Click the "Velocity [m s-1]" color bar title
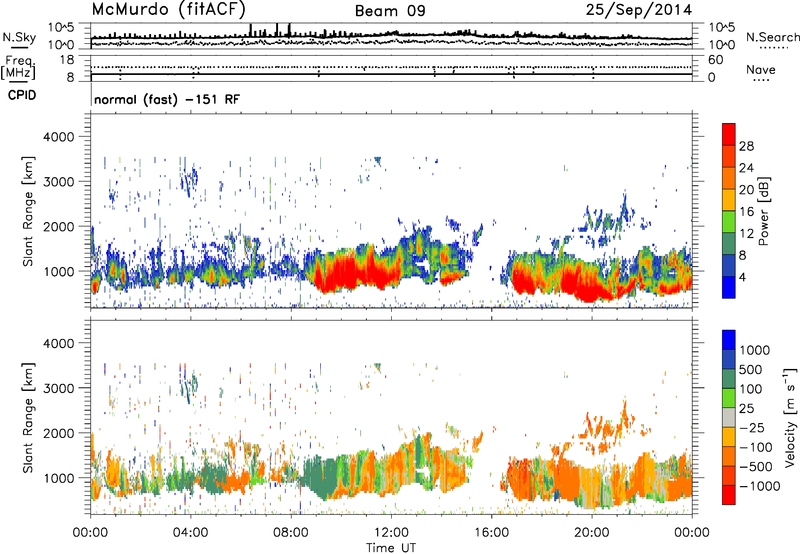Viewport: 800px width, 554px height. (790, 417)
